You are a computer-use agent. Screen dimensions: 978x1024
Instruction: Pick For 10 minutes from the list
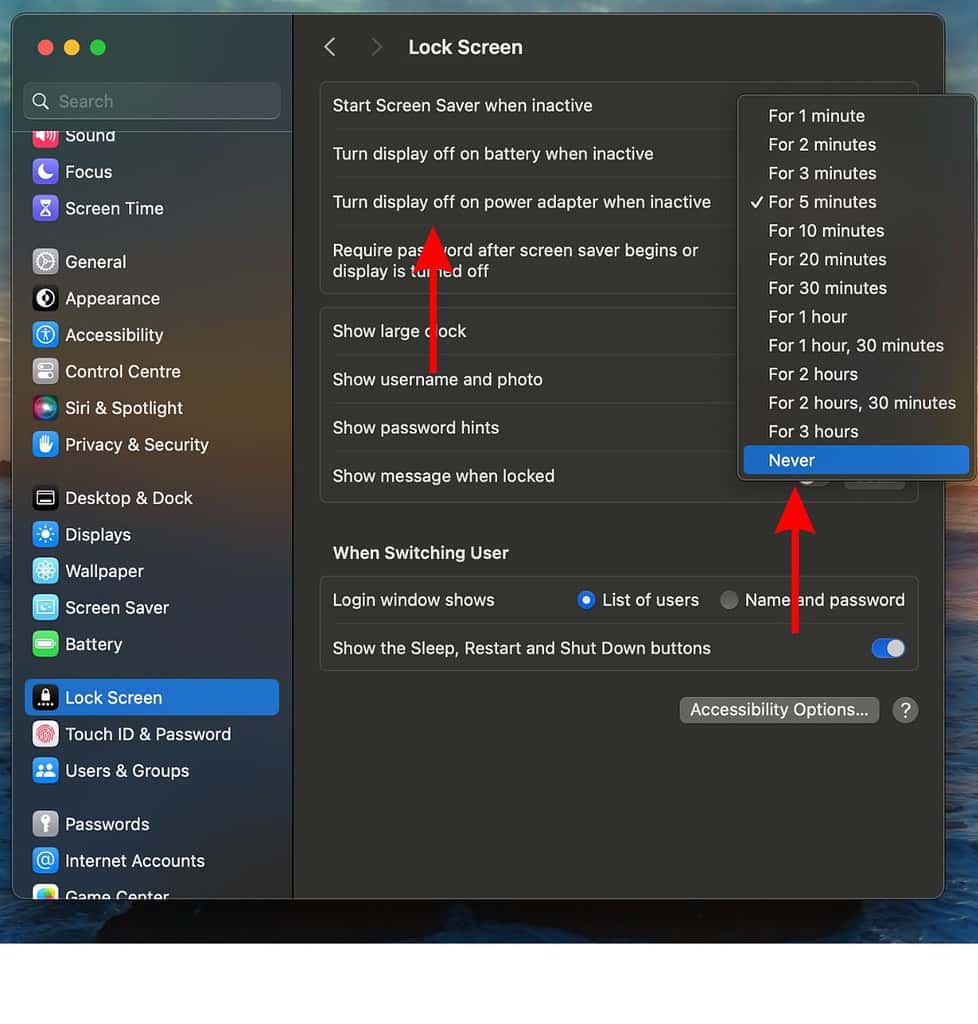[x=826, y=230]
